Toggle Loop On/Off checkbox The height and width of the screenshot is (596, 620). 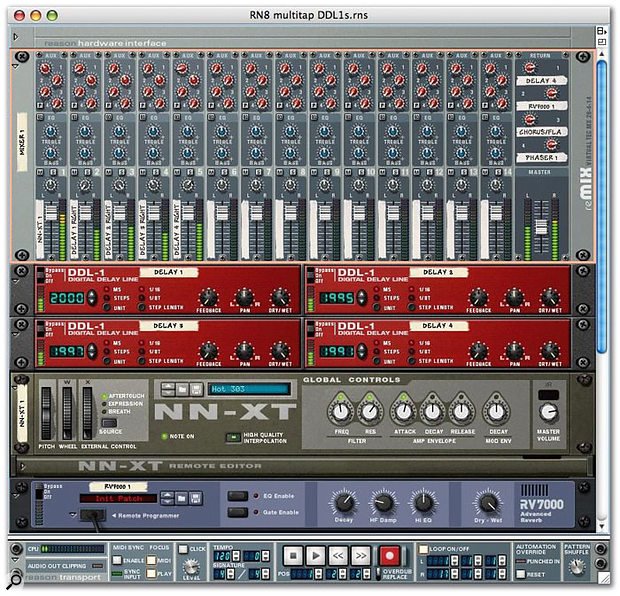(x=423, y=549)
